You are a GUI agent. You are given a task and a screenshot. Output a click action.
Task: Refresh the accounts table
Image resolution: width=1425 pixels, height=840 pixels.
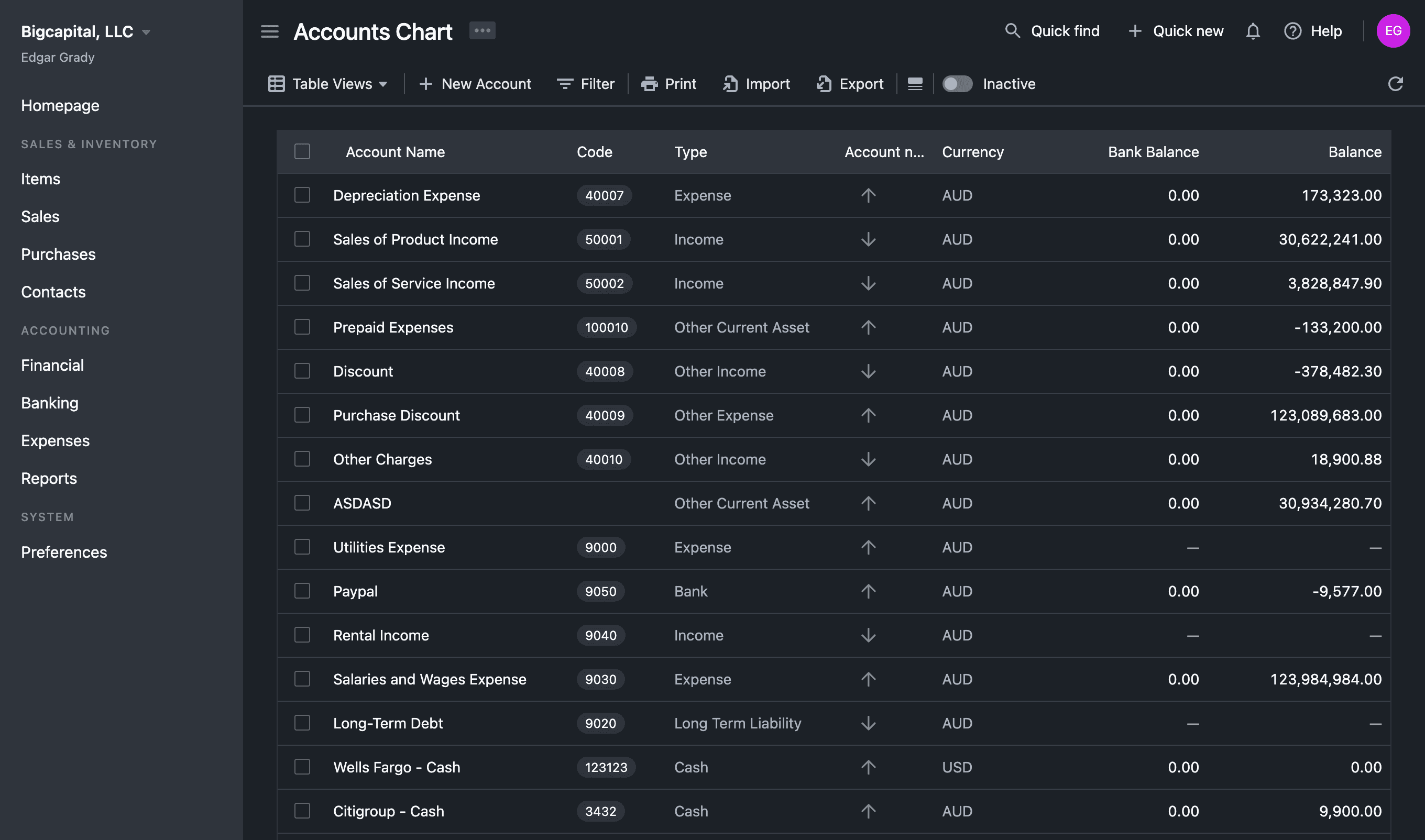click(1395, 84)
